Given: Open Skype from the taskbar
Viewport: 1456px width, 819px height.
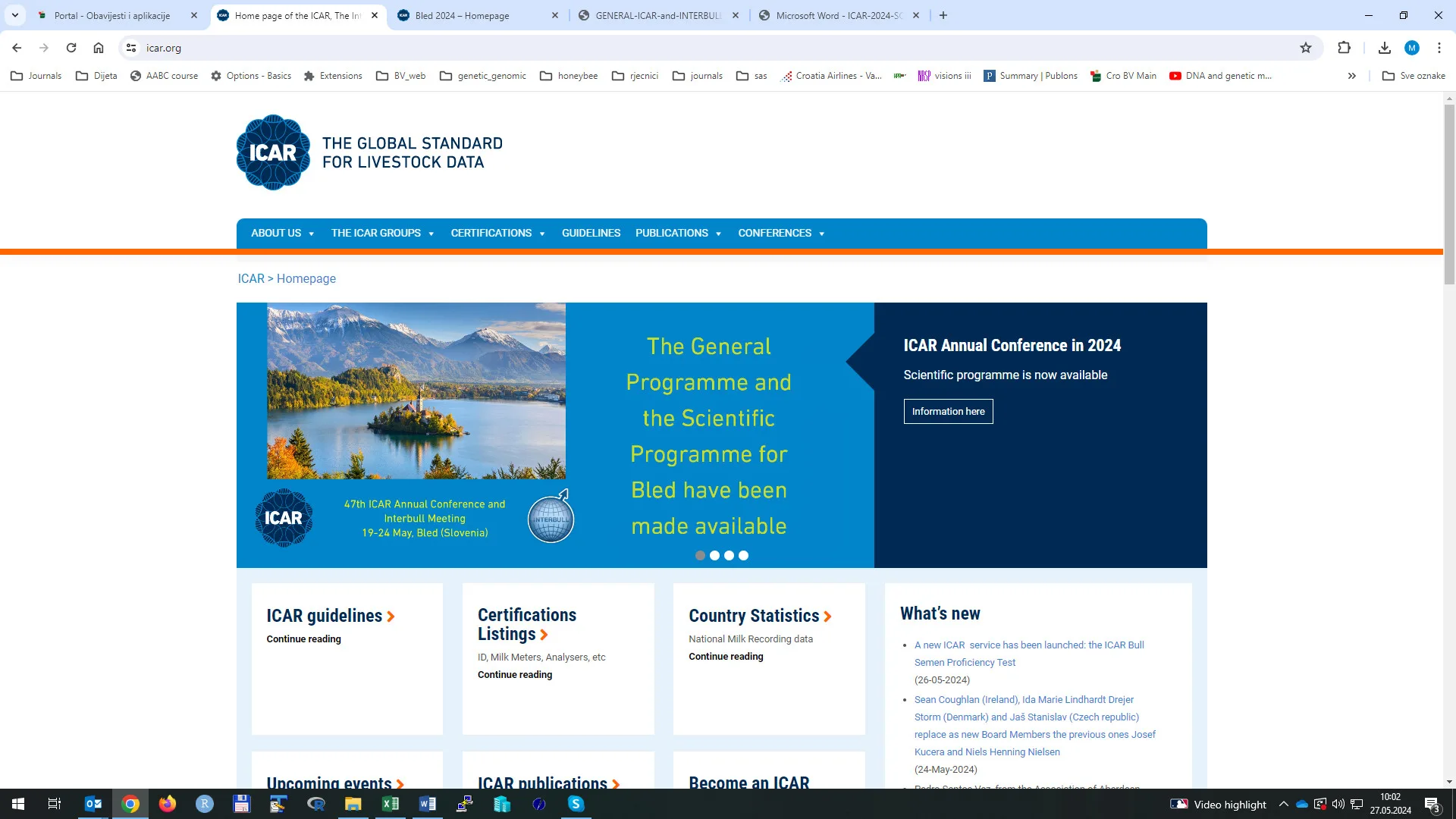Looking at the screenshot, I should [576, 804].
